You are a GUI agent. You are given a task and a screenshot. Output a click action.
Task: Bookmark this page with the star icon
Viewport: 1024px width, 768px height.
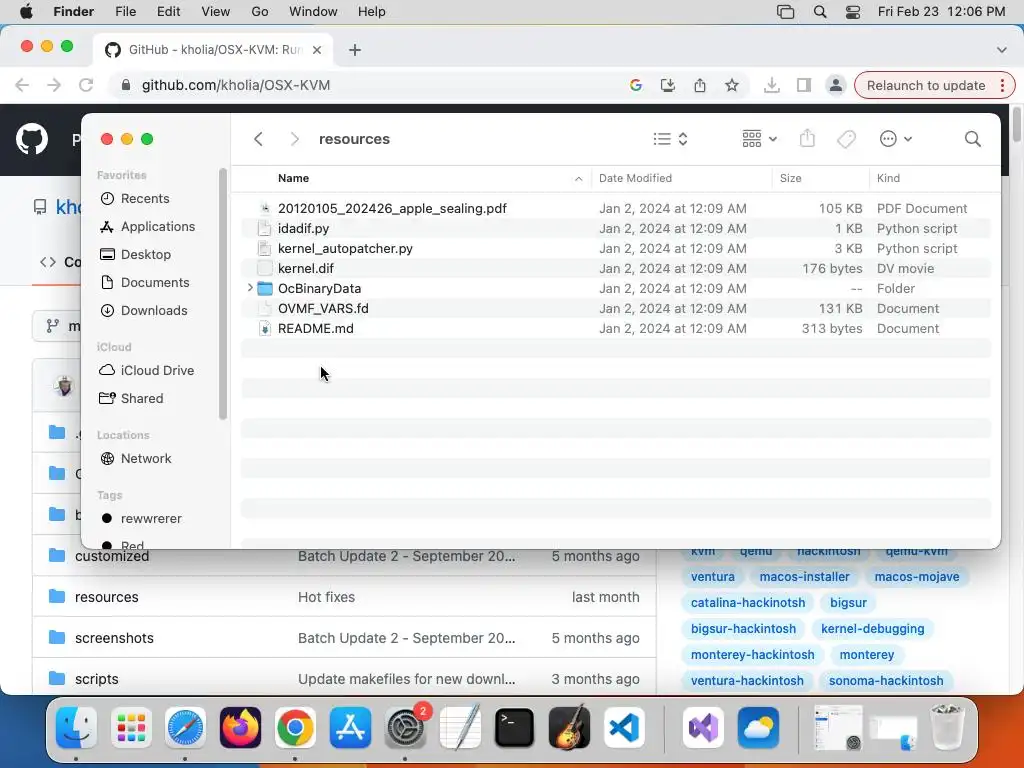pyautogui.click(x=732, y=86)
